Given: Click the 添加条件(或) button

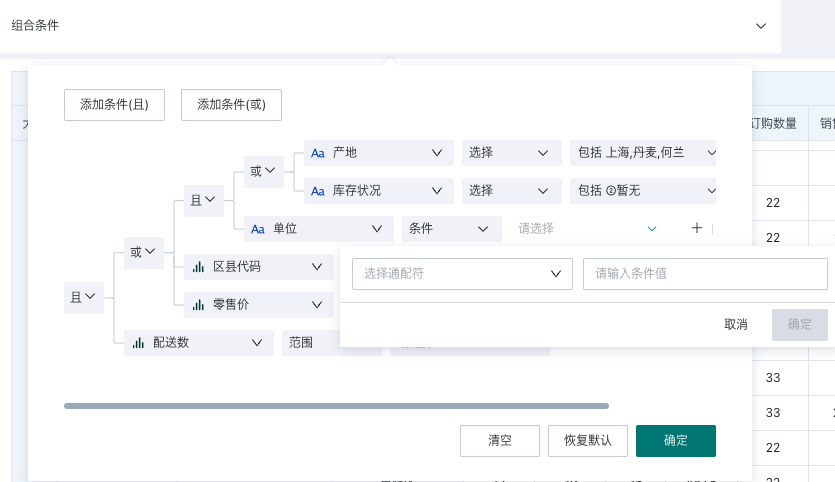Looking at the screenshot, I should pos(231,105).
